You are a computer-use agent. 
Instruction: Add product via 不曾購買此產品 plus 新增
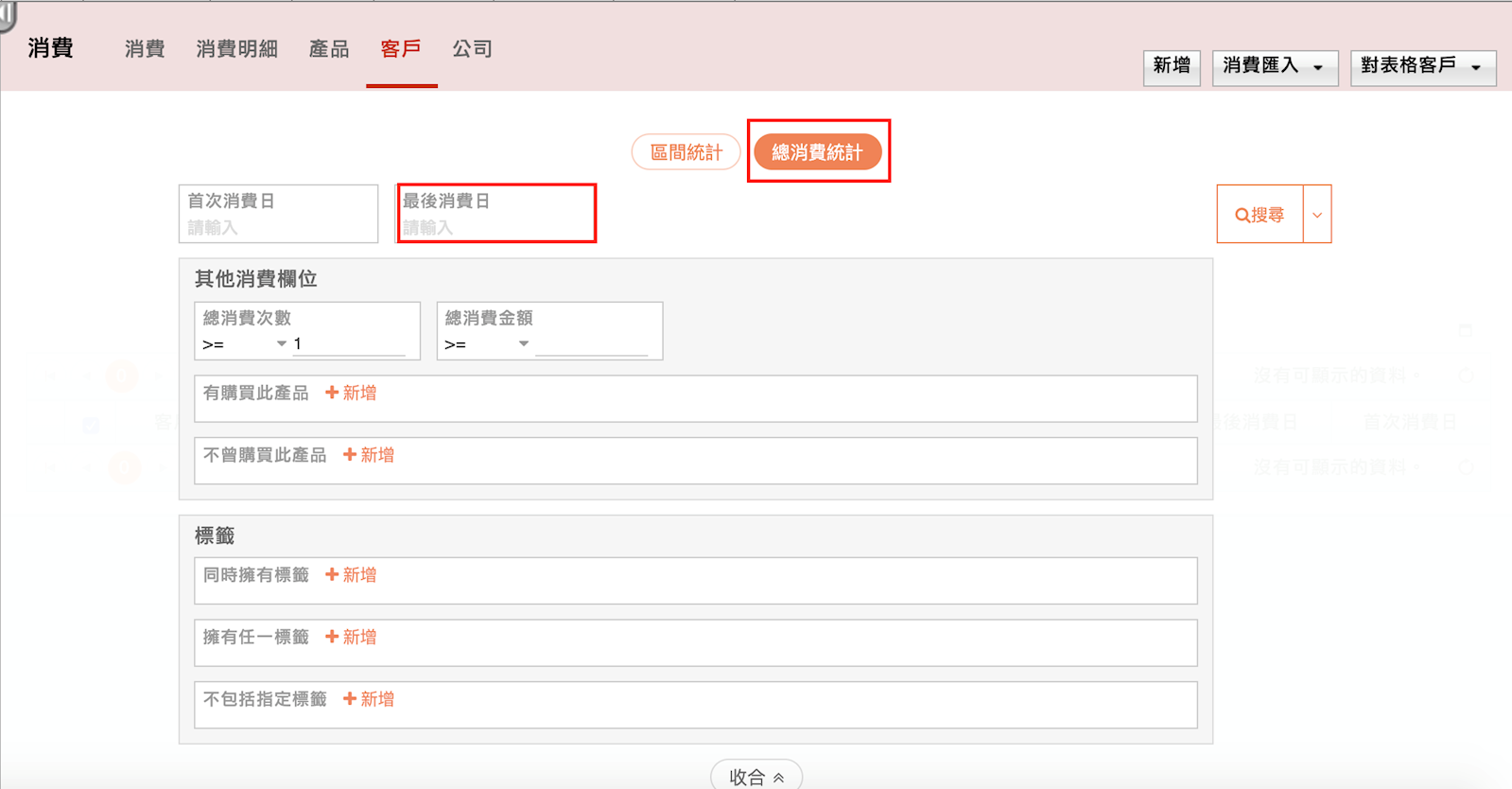[x=369, y=455]
